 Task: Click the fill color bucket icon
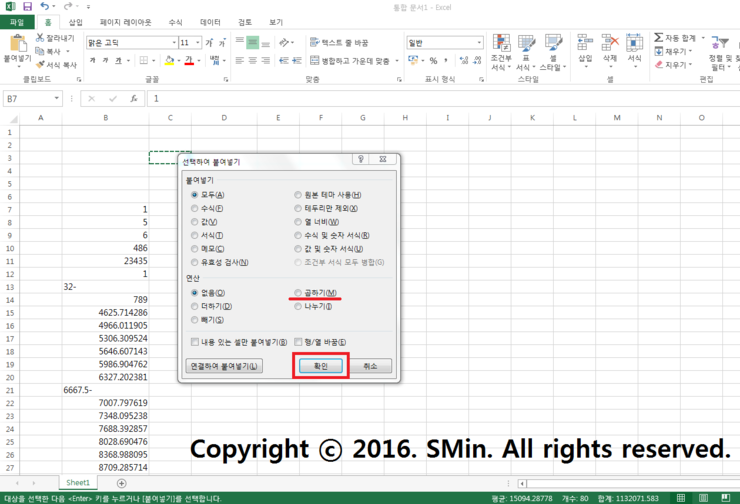(169, 60)
